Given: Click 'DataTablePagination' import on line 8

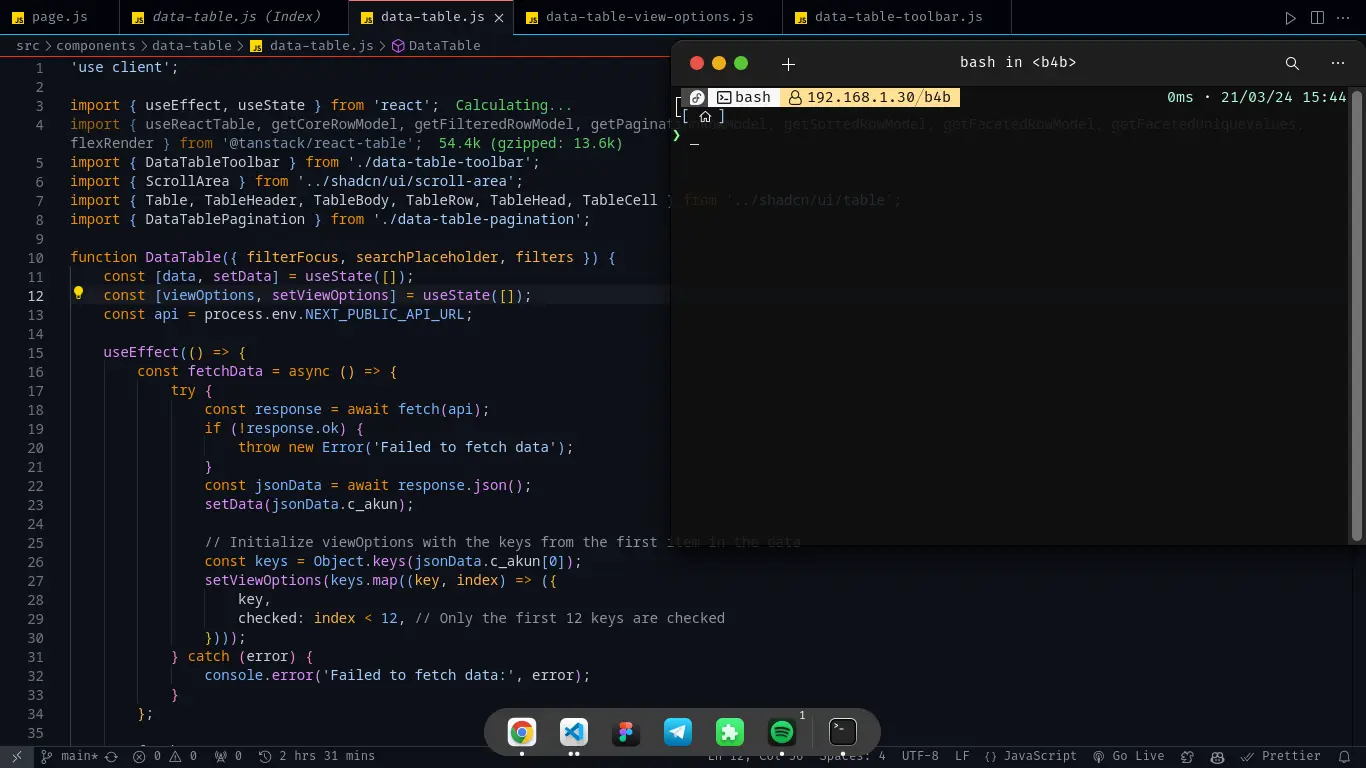Looking at the screenshot, I should pyautogui.click(x=225, y=219).
